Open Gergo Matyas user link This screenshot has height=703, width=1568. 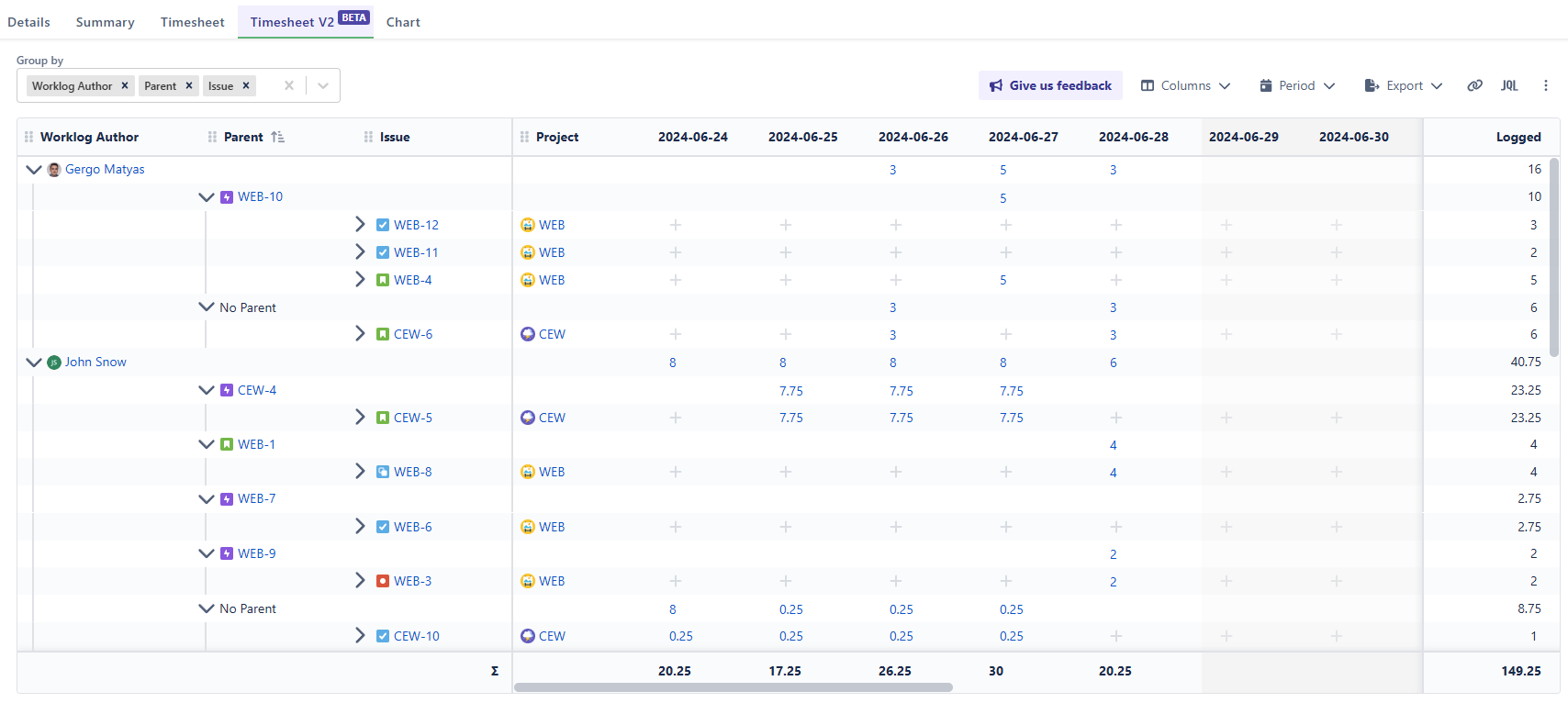(105, 169)
